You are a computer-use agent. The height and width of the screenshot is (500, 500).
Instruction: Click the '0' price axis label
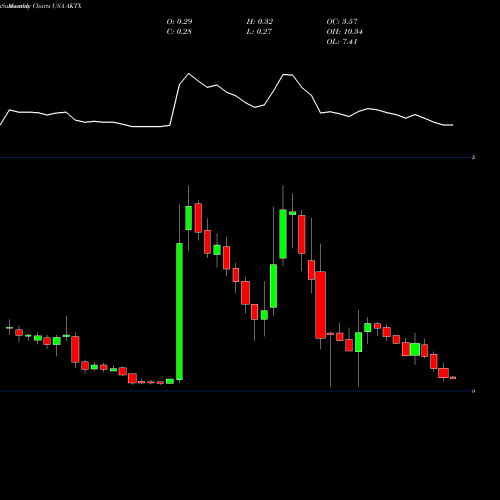[474, 391]
